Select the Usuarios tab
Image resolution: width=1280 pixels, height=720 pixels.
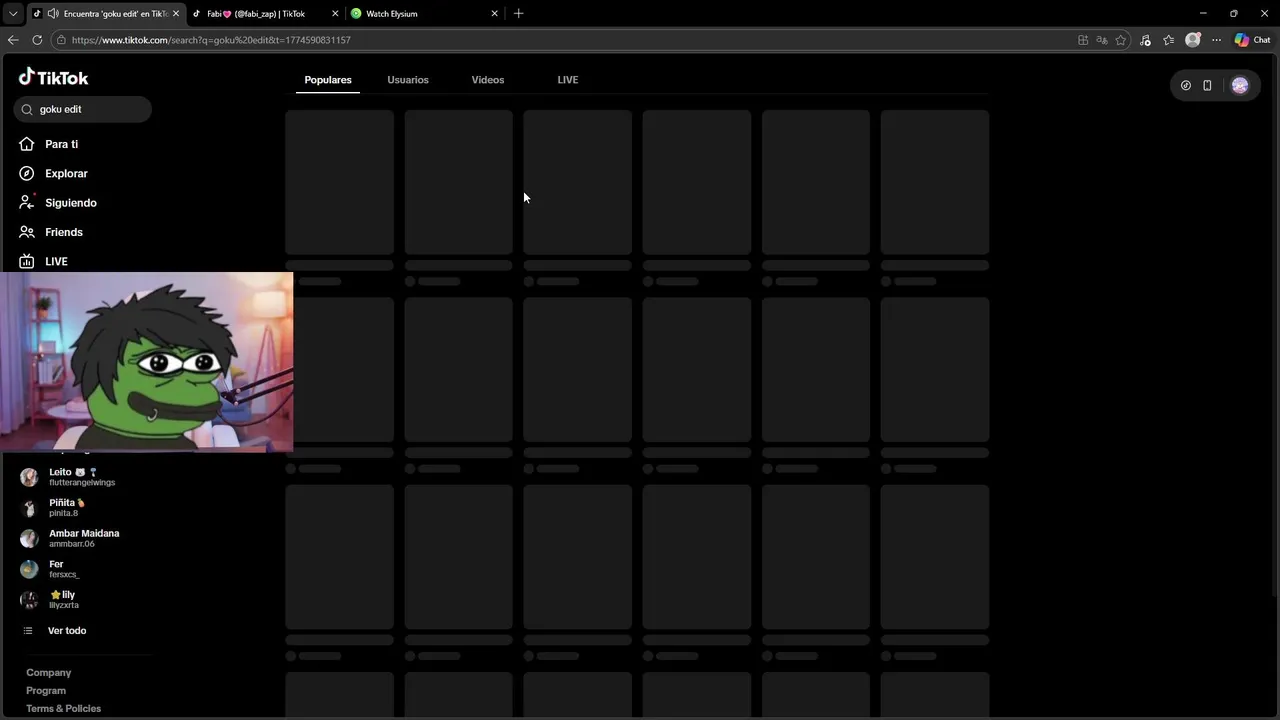pyautogui.click(x=408, y=80)
